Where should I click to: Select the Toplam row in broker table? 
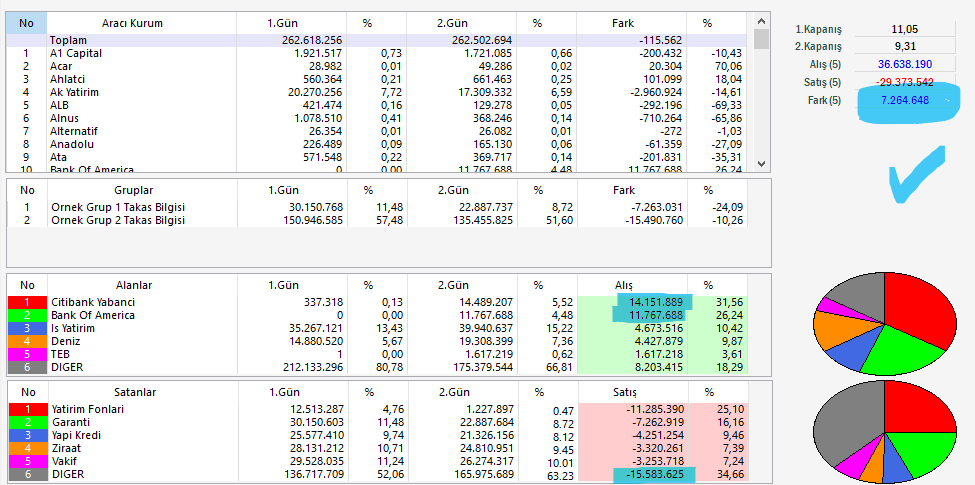coord(376,40)
